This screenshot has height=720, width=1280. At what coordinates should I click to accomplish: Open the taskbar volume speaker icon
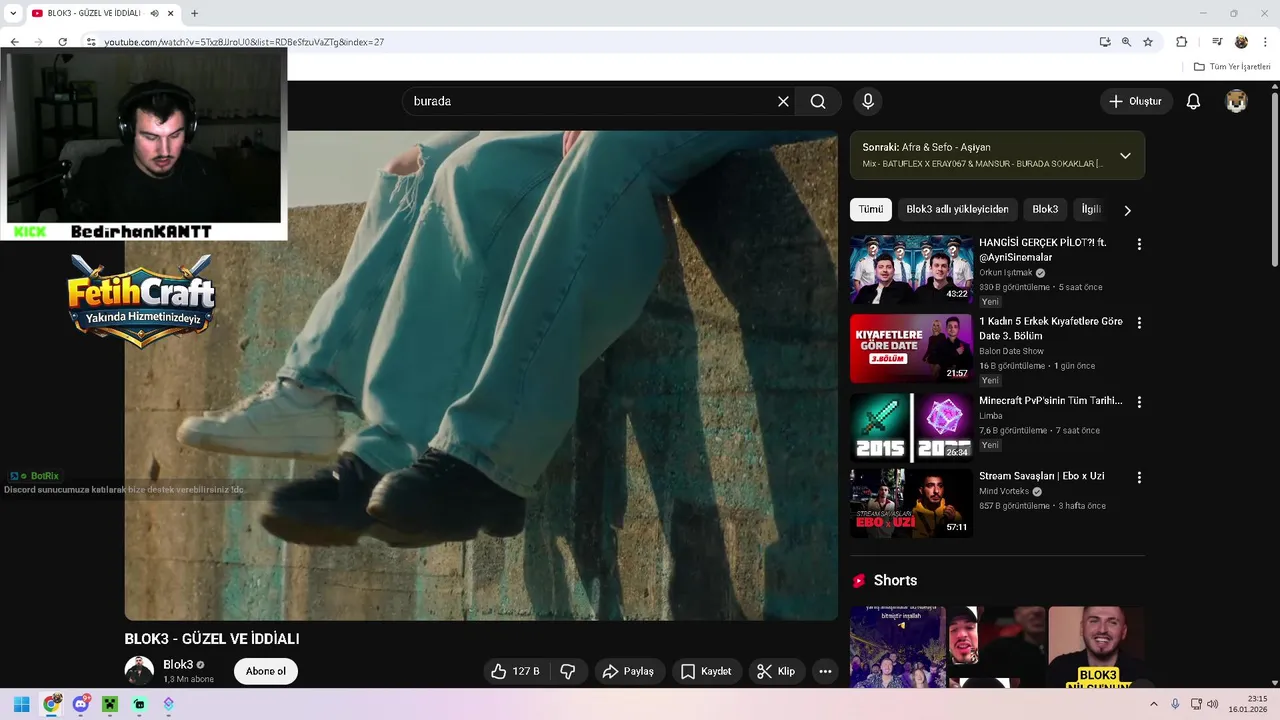[x=1212, y=704]
